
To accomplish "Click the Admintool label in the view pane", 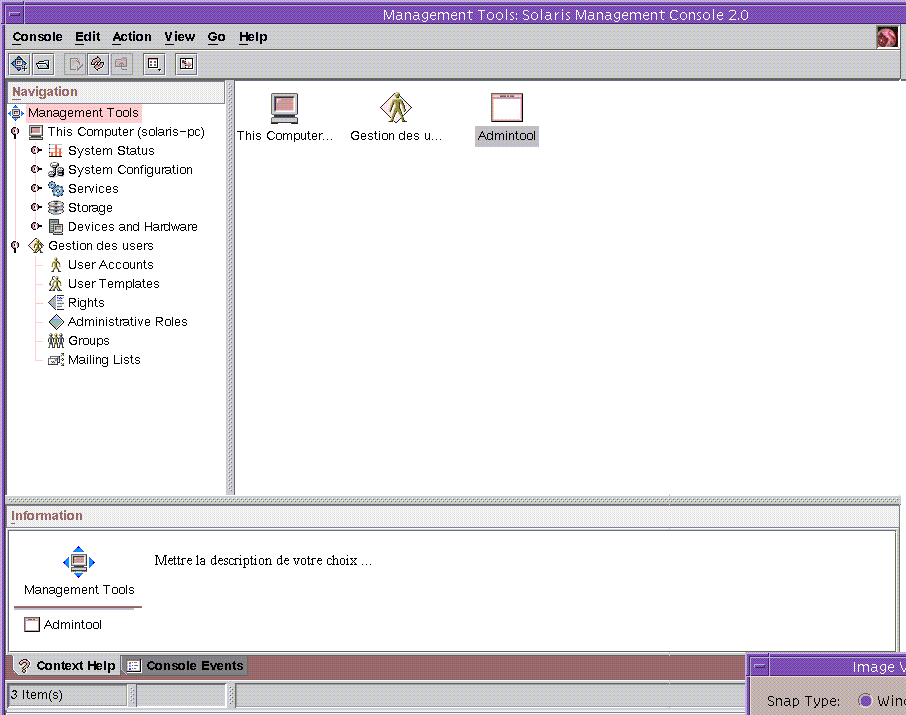I will tap(507, 136).
